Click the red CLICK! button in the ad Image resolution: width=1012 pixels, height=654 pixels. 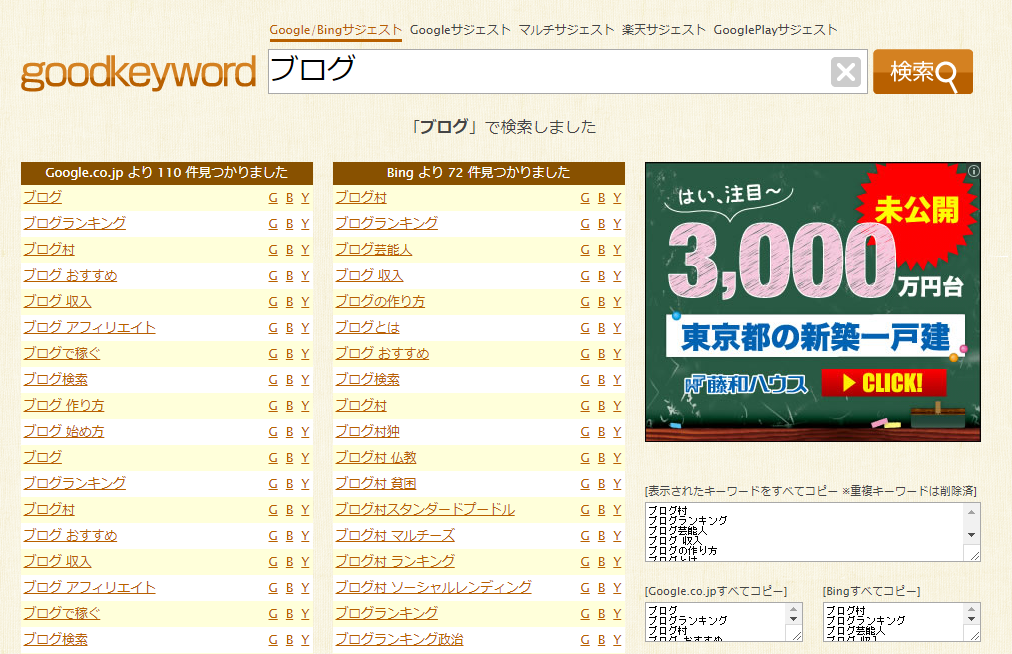pos(884,383)
